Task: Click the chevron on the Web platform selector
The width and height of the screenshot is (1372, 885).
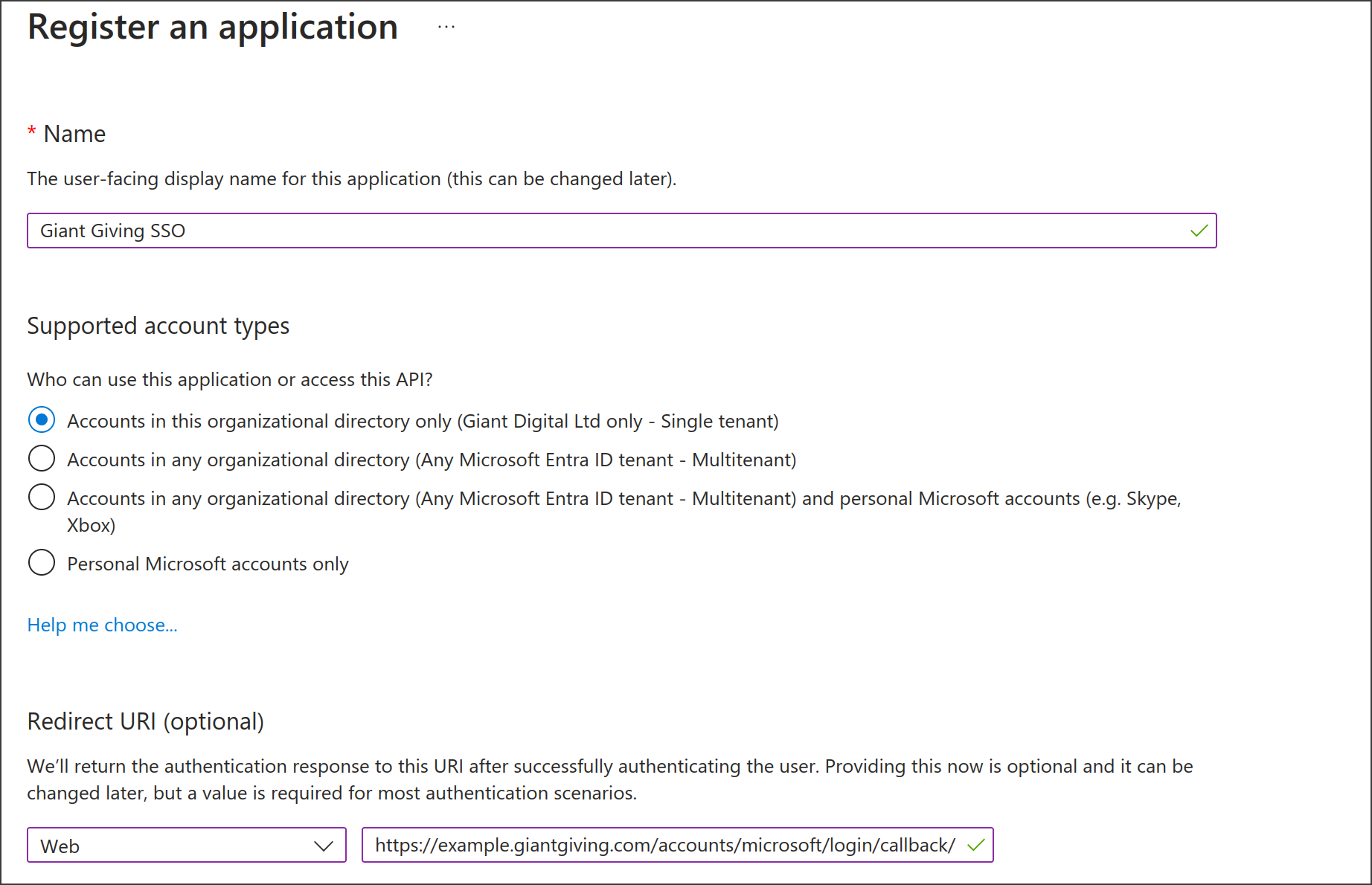Action: [323, 845]
